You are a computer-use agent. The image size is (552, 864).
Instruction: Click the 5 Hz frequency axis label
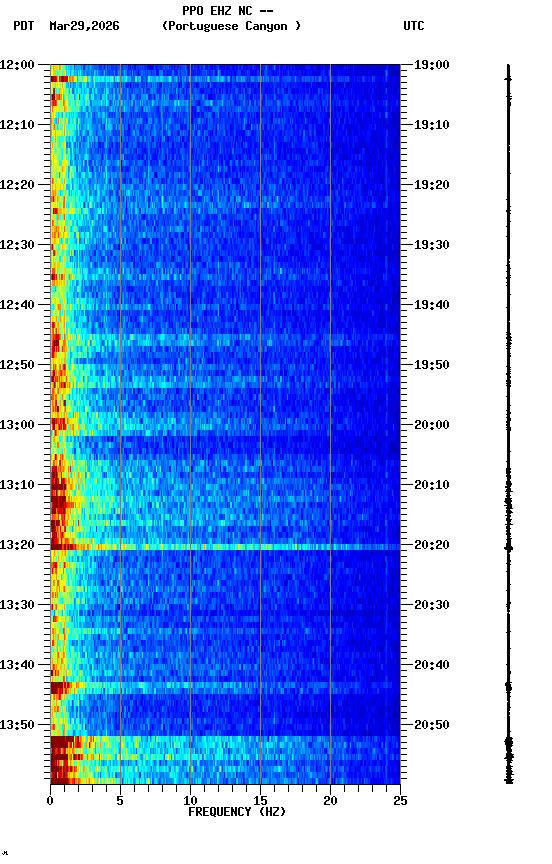pyautogui.click(x=120, y=801)
